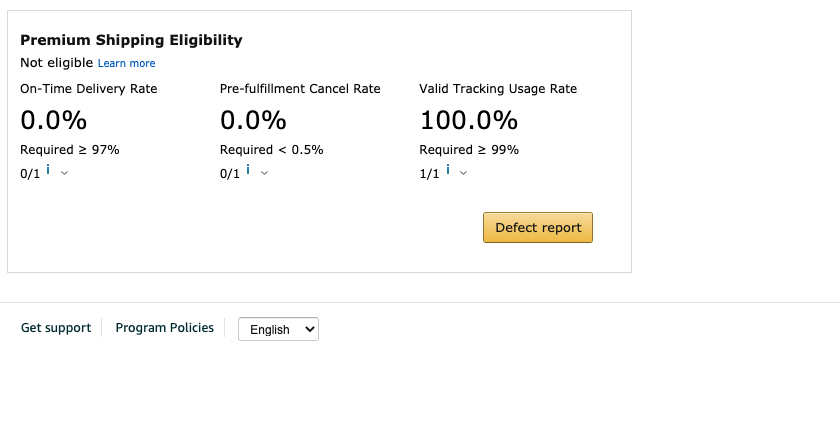Click the Pre-fulfillment Cancel Rate label
The width and height of the screenshot is (840, 432).
pyautogui.click(x=300, y=89)
